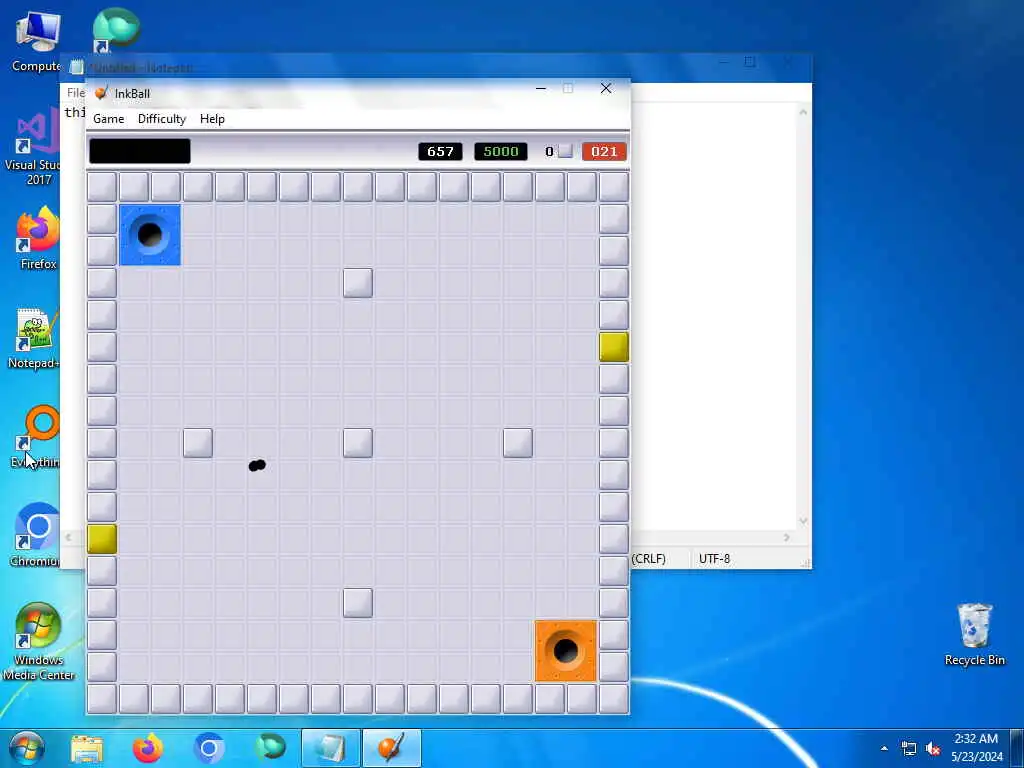
Task: Close the InkBall window
Action: pos(606,88)
